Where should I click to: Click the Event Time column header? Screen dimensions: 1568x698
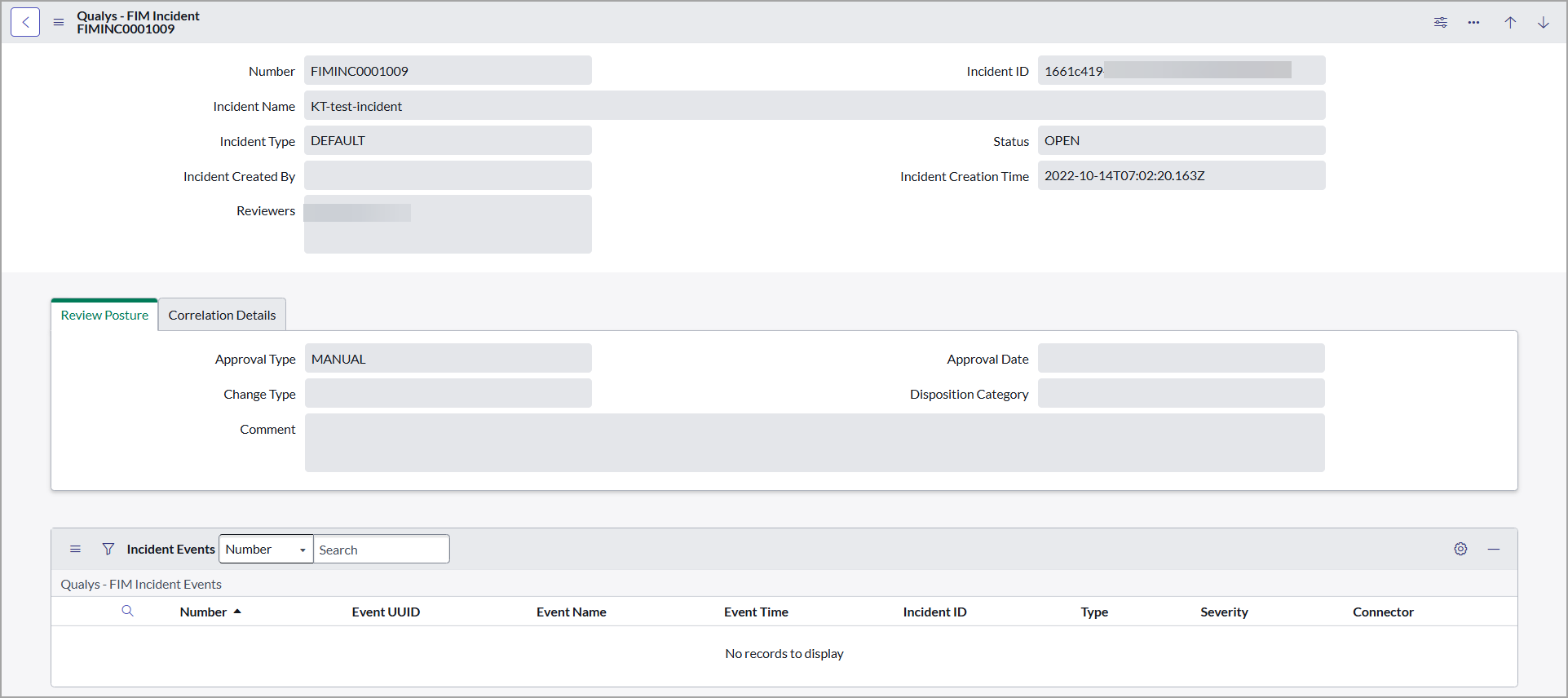(756, 612)
